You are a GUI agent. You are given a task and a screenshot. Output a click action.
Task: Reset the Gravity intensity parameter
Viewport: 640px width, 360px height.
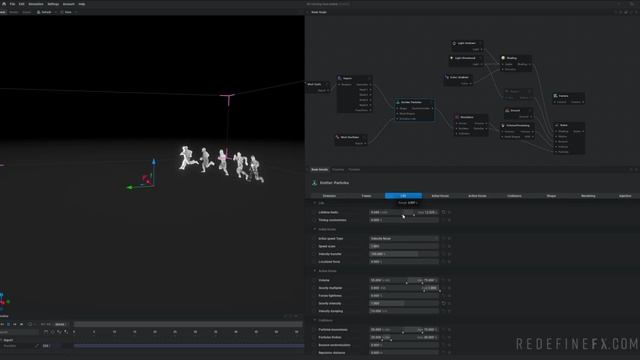444,303
